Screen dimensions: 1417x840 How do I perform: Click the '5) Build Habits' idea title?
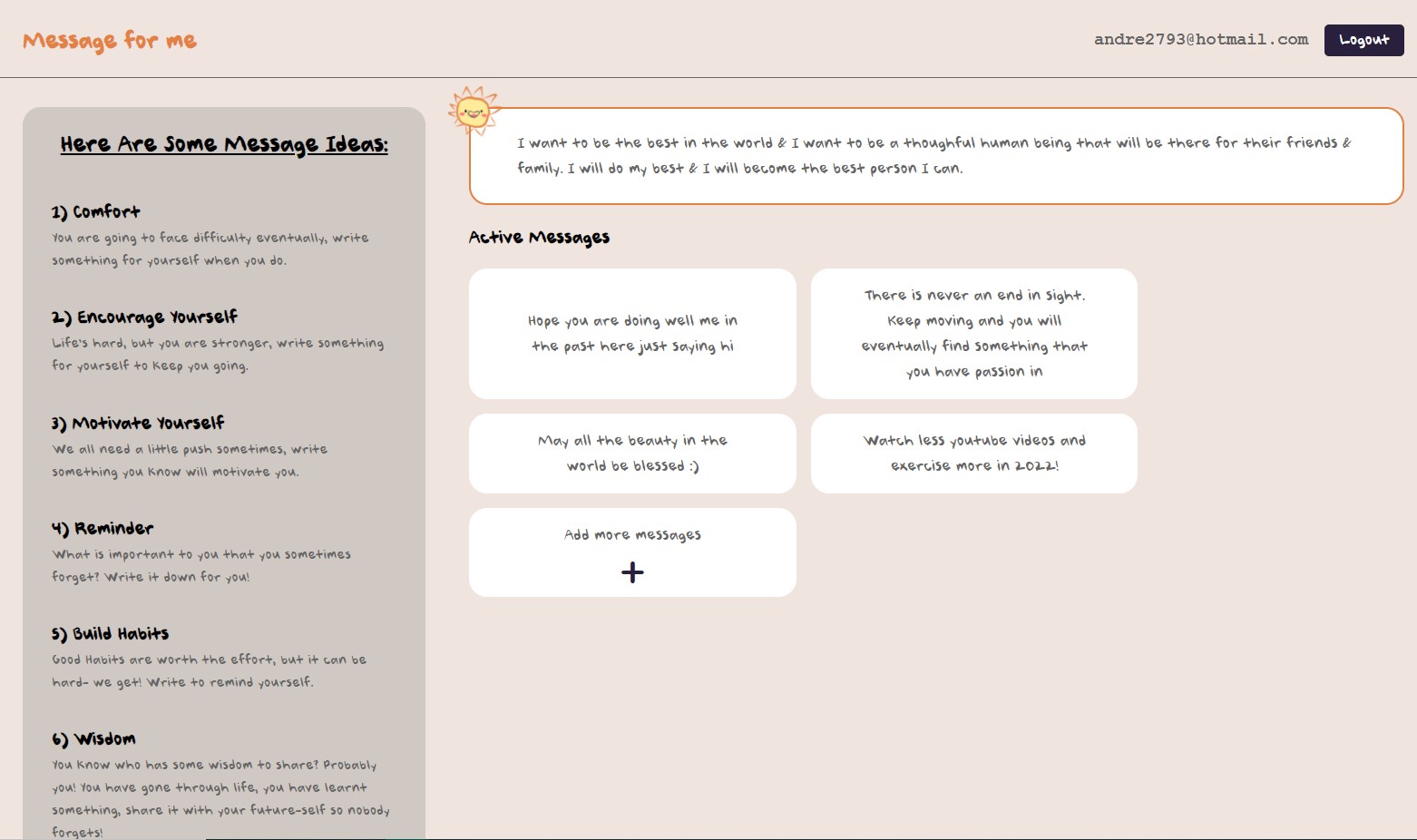click(110, 633)
